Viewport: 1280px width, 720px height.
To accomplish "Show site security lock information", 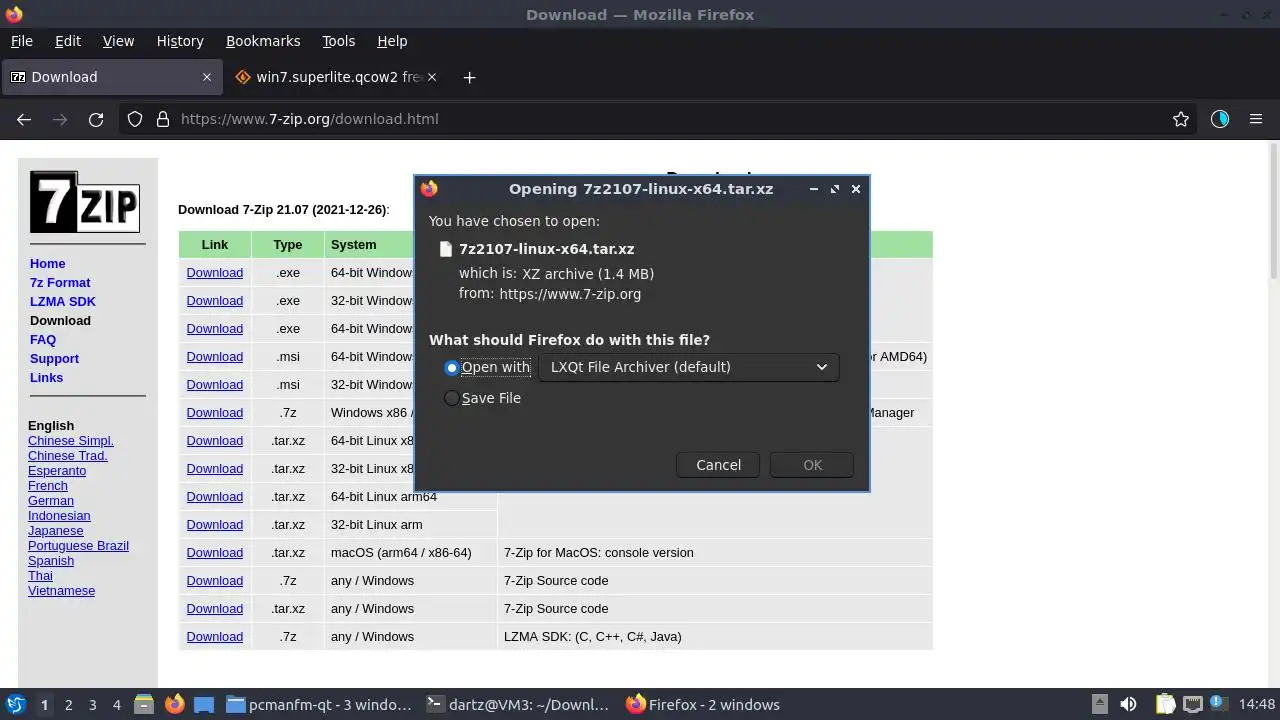I will point(163,119).
